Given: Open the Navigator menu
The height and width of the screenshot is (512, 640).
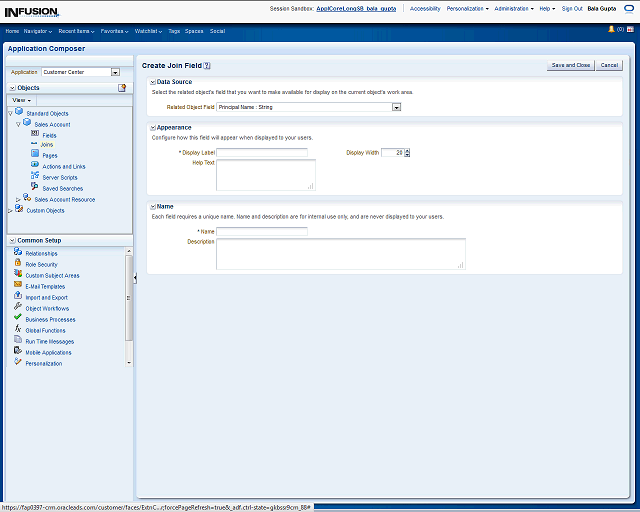Looking at the screenshot, I should coord(38,31).
